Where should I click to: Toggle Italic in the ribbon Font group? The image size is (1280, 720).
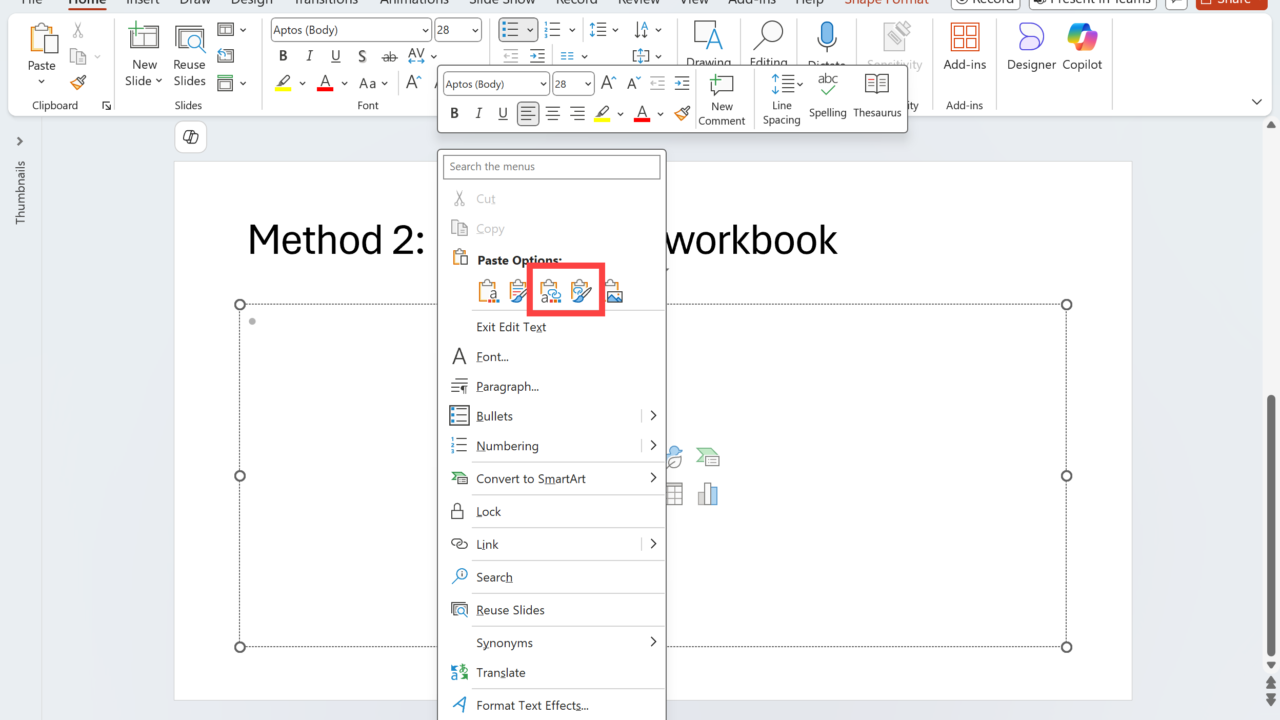309,56
